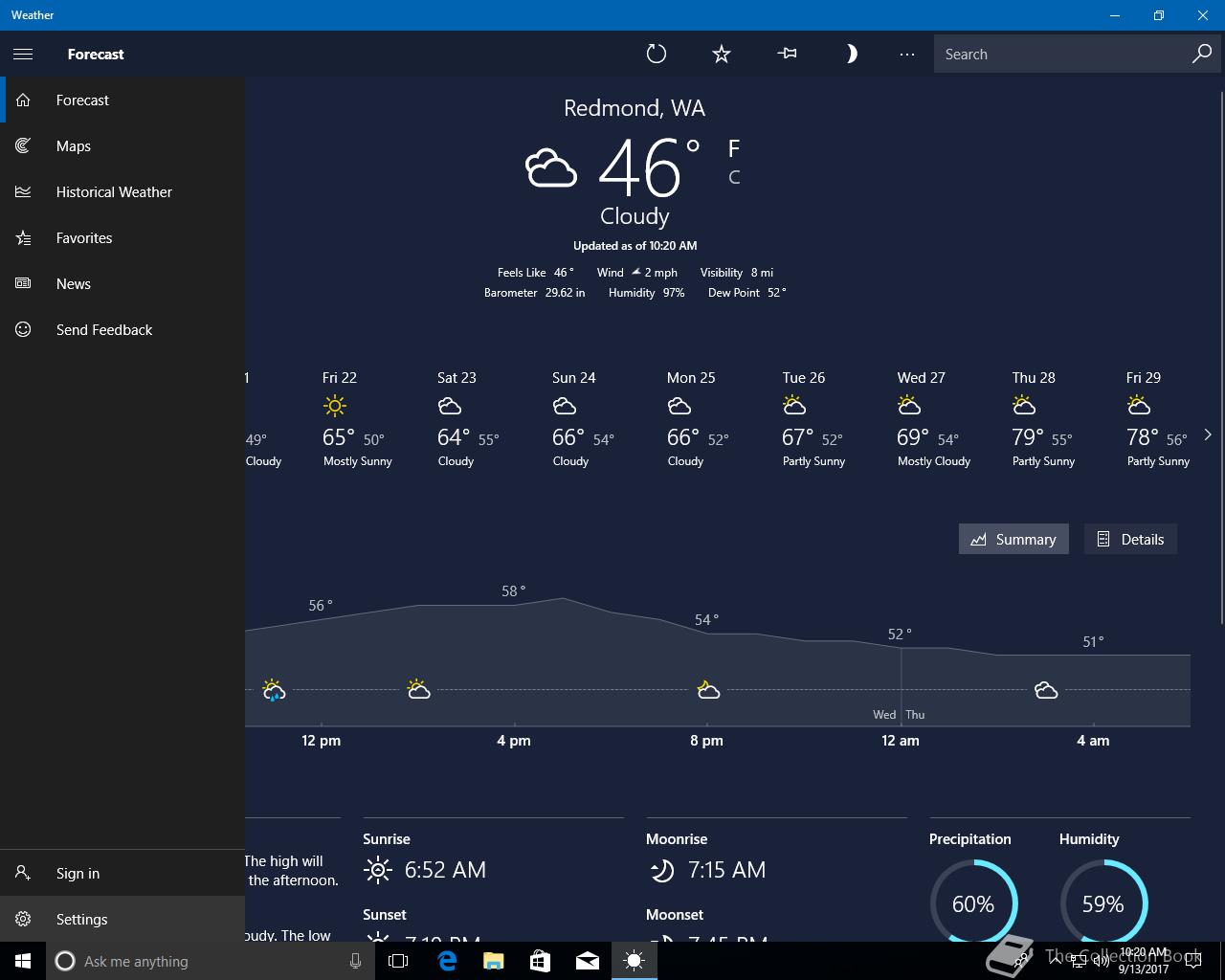Select the Fri 22 daily forecast
This screenshot has height=980, width=1225.
(359, 419)
